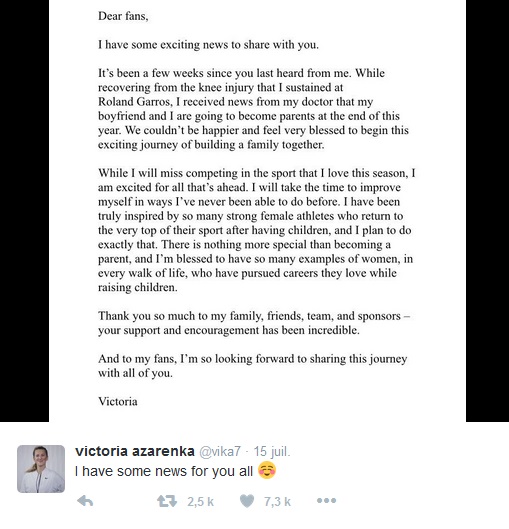The image size is (509, 529).
Task: Click the blushing smiley emoji in the tweet
Action: (x=267, y=470)
